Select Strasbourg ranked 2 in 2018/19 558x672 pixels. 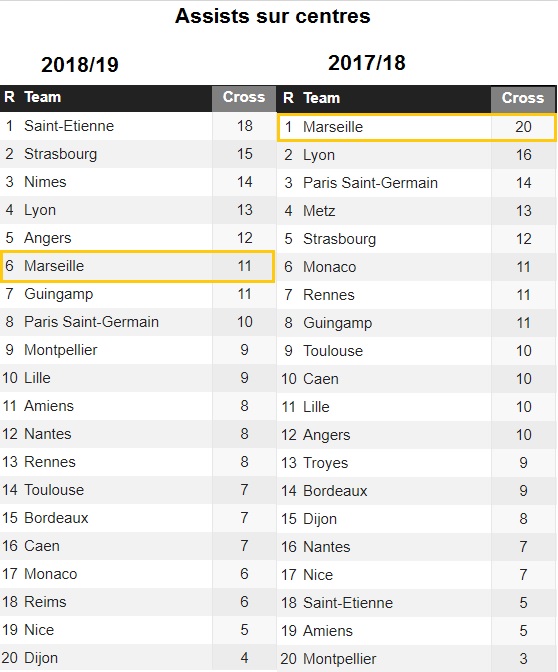(x=60, y=154)
